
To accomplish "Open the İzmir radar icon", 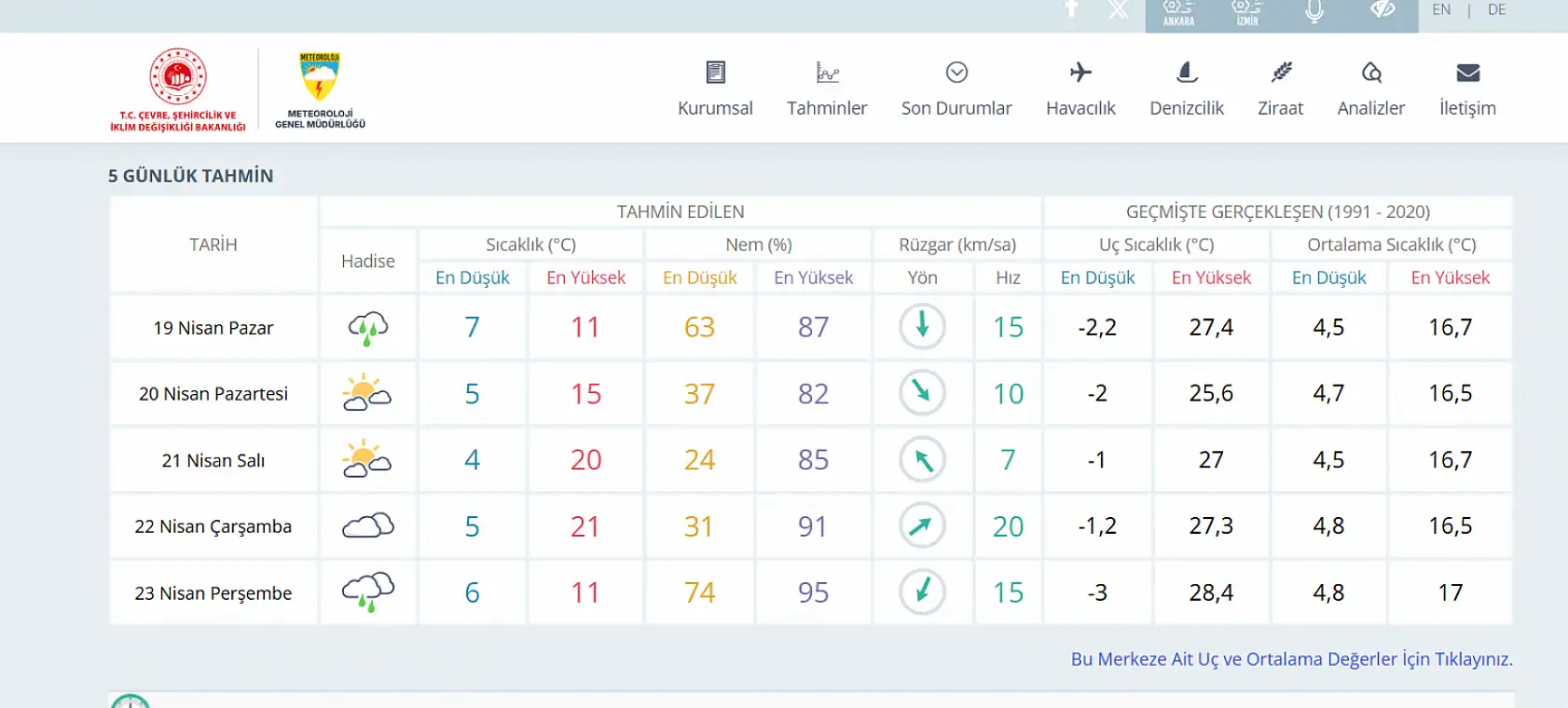I will pyautogui.click(x=1247, y=12).
